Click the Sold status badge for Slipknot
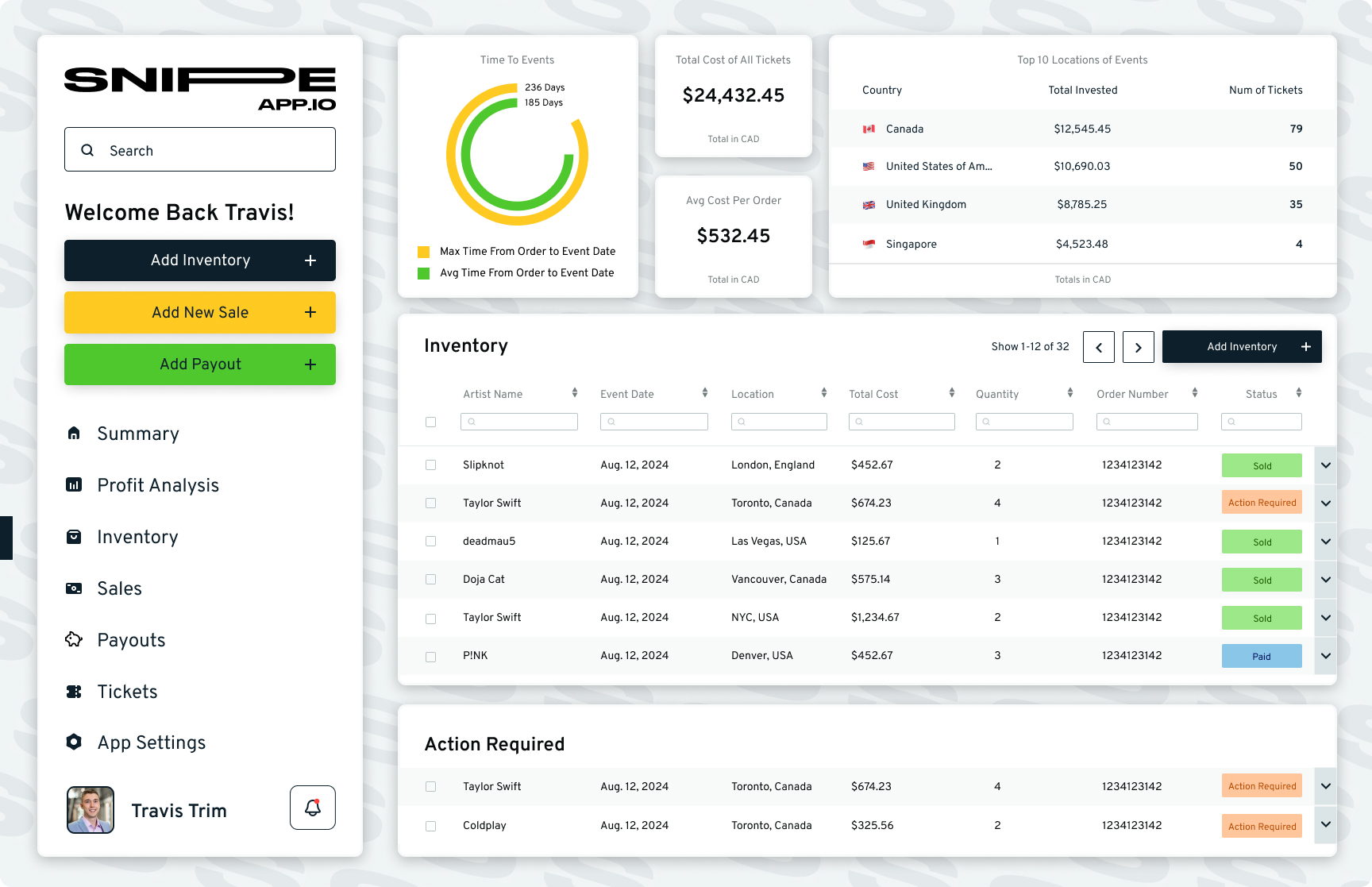The height and width of the screenshot is (887, 1372). point(1262,465)
